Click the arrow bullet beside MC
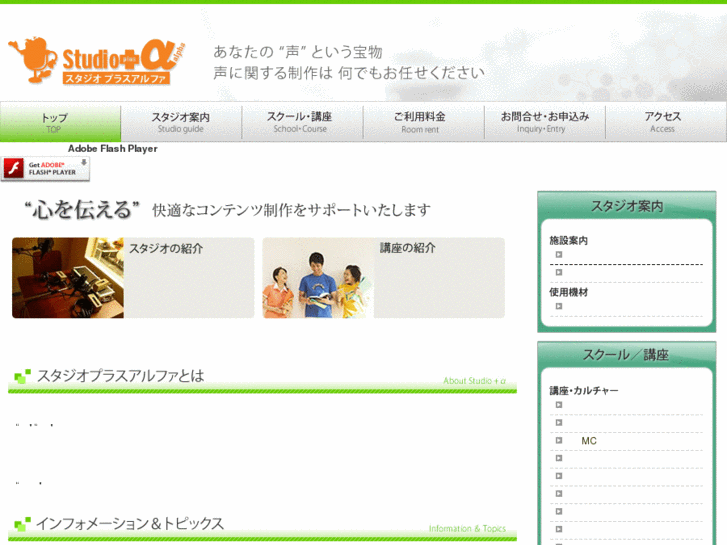Screen dimensions: 727x545 559,440
